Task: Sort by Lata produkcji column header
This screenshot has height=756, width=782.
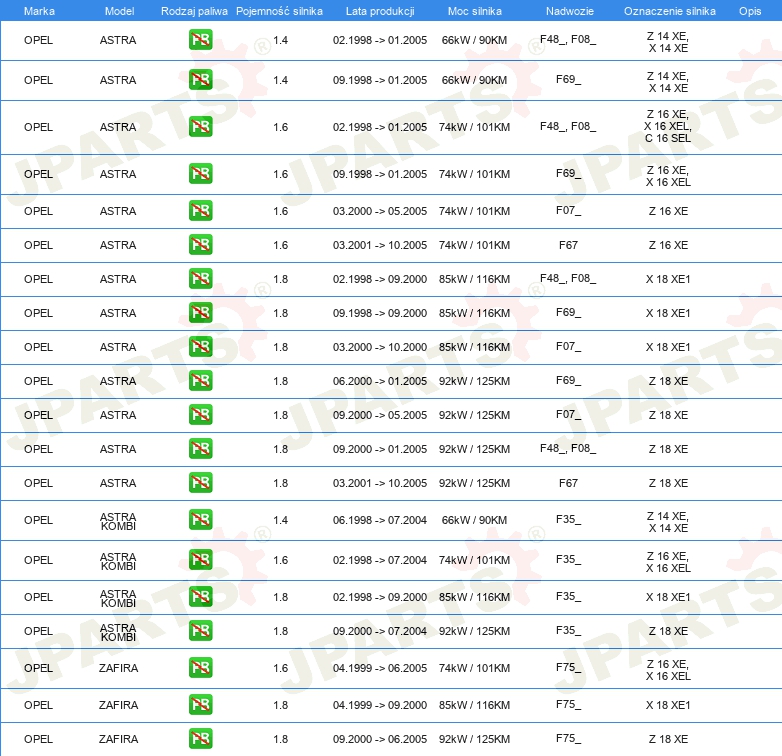Action: pyautogui.click(x=380, y=10)
